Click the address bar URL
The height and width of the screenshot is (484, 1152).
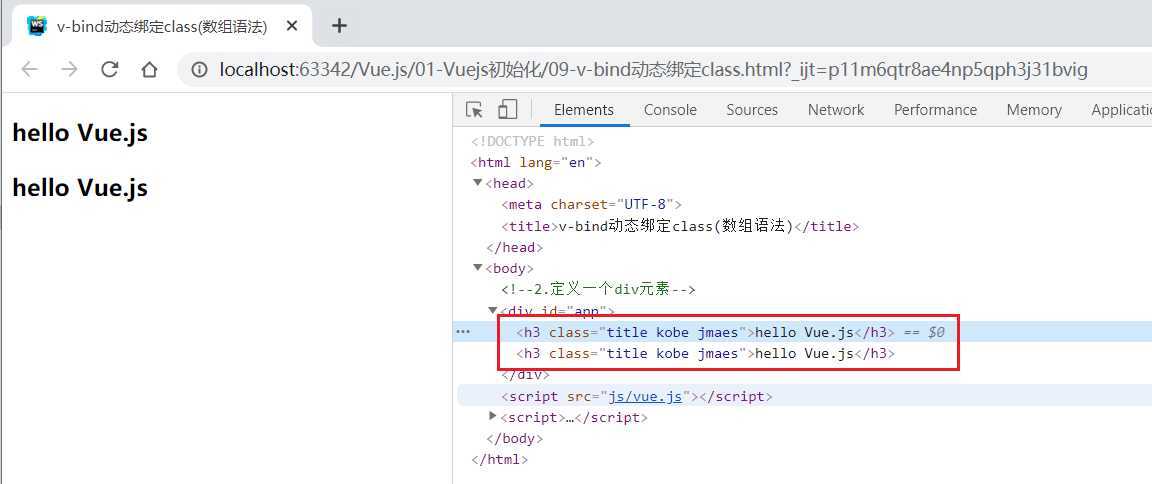coord(654,70)
